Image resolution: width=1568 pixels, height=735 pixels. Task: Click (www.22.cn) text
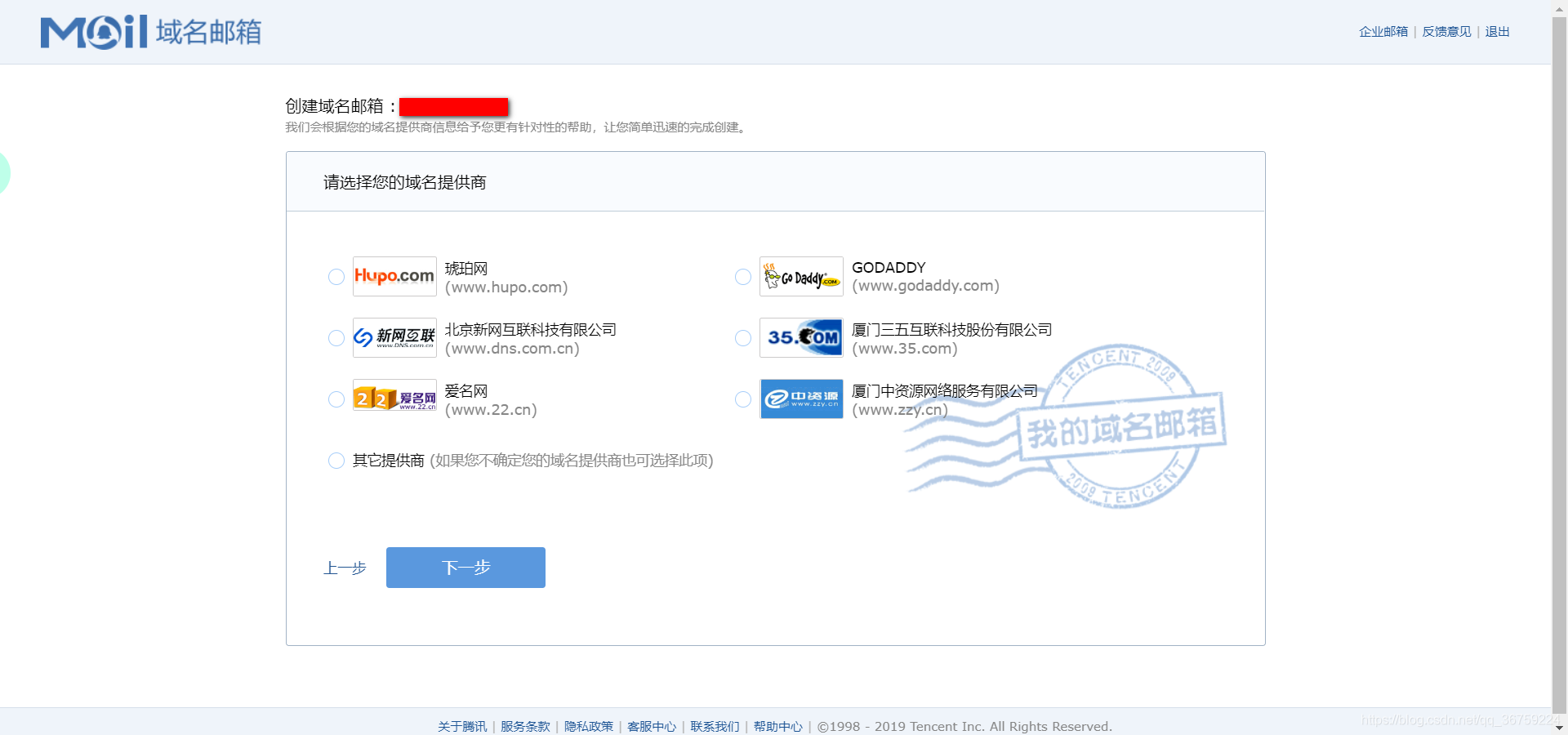(x=491, y=410)
